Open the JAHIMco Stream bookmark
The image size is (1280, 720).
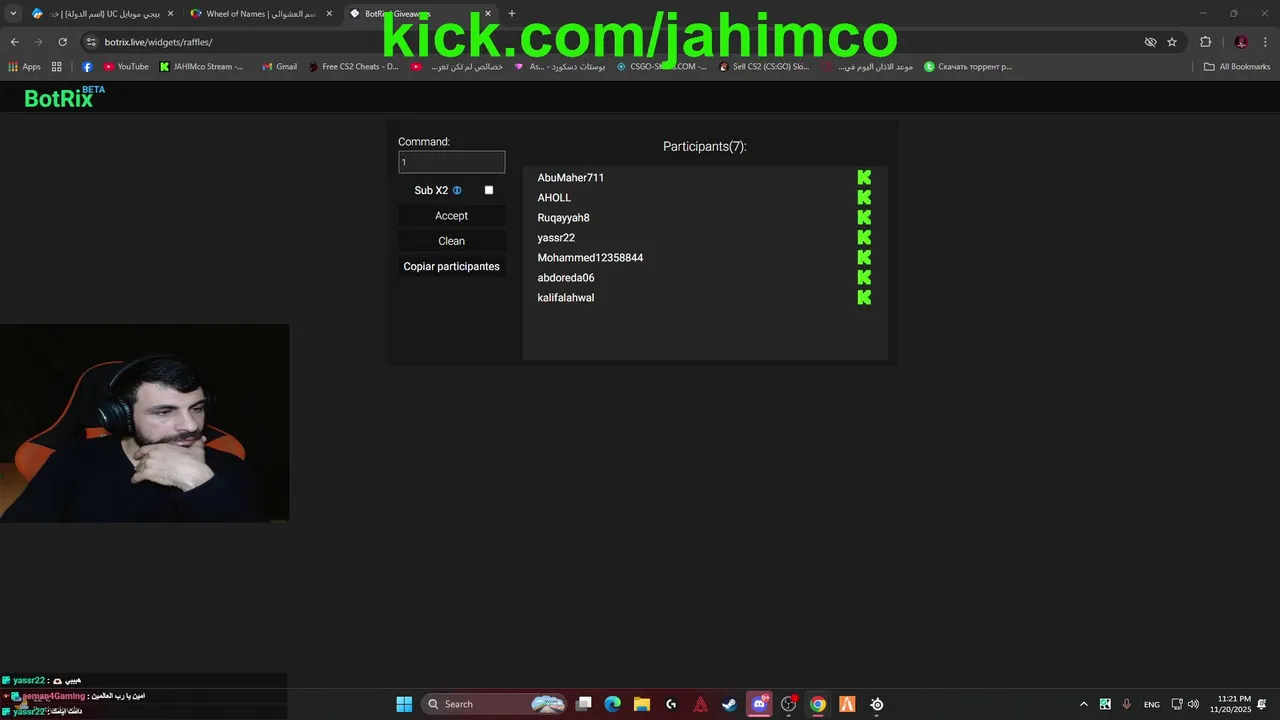[202, 67]
